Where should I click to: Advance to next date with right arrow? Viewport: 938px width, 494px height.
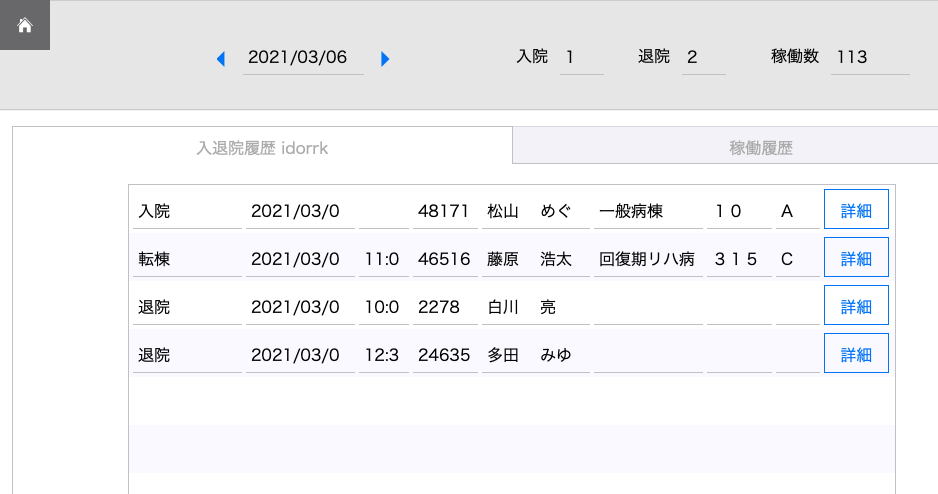tap(385, 59)
